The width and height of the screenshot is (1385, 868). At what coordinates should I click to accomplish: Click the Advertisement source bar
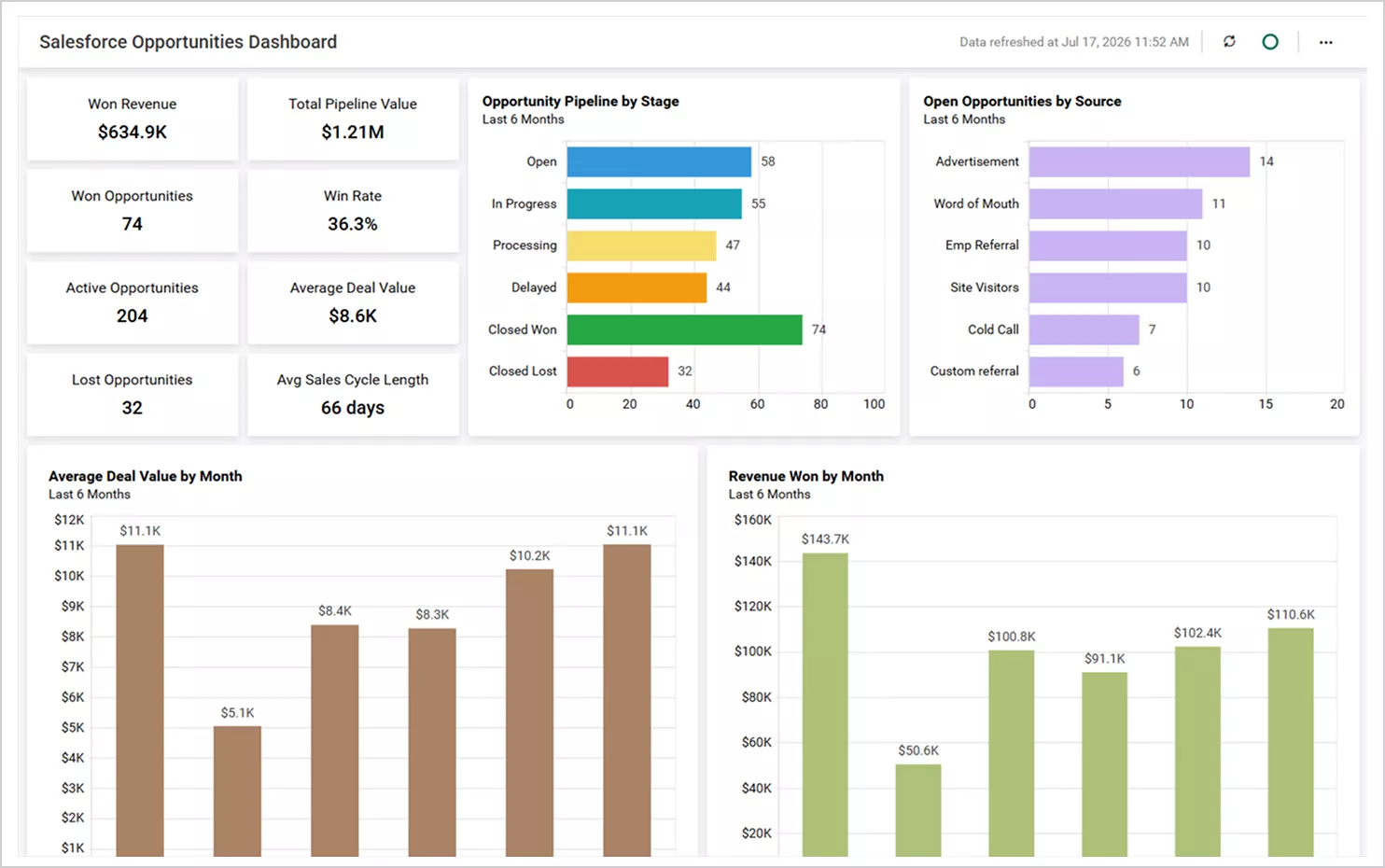(1140, 161)
